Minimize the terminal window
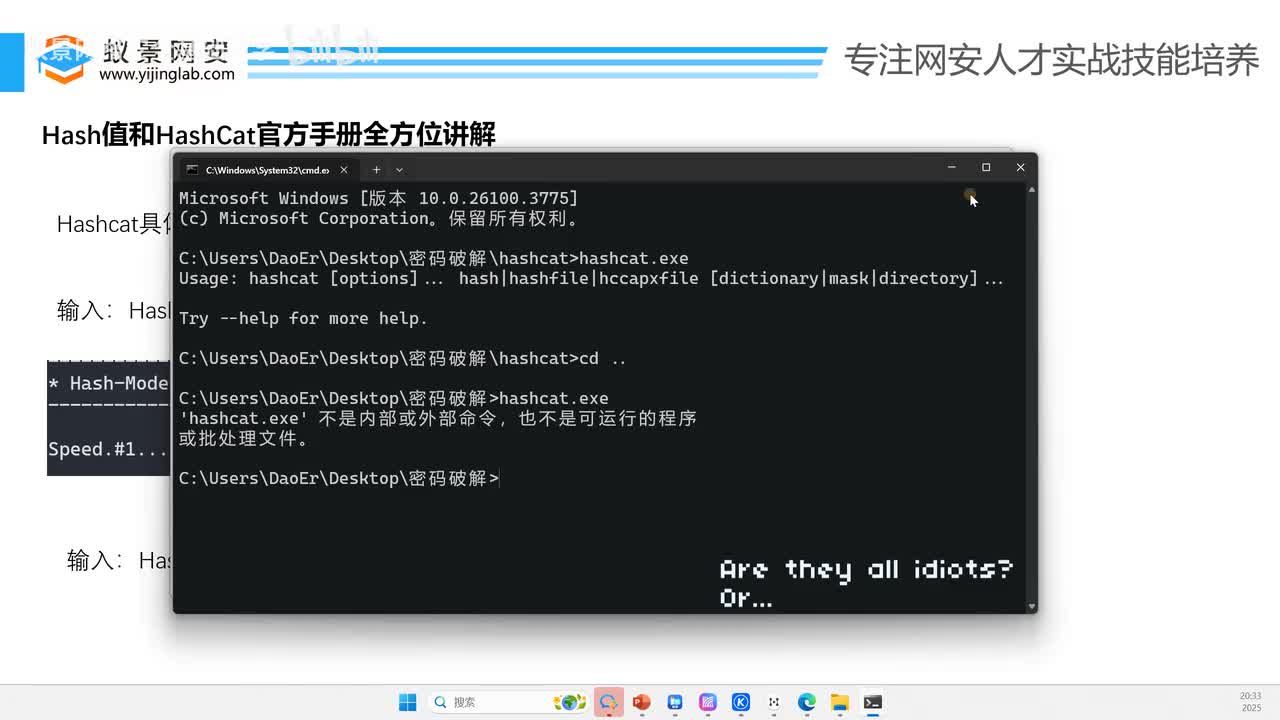1280x720 pixels. 952,167
